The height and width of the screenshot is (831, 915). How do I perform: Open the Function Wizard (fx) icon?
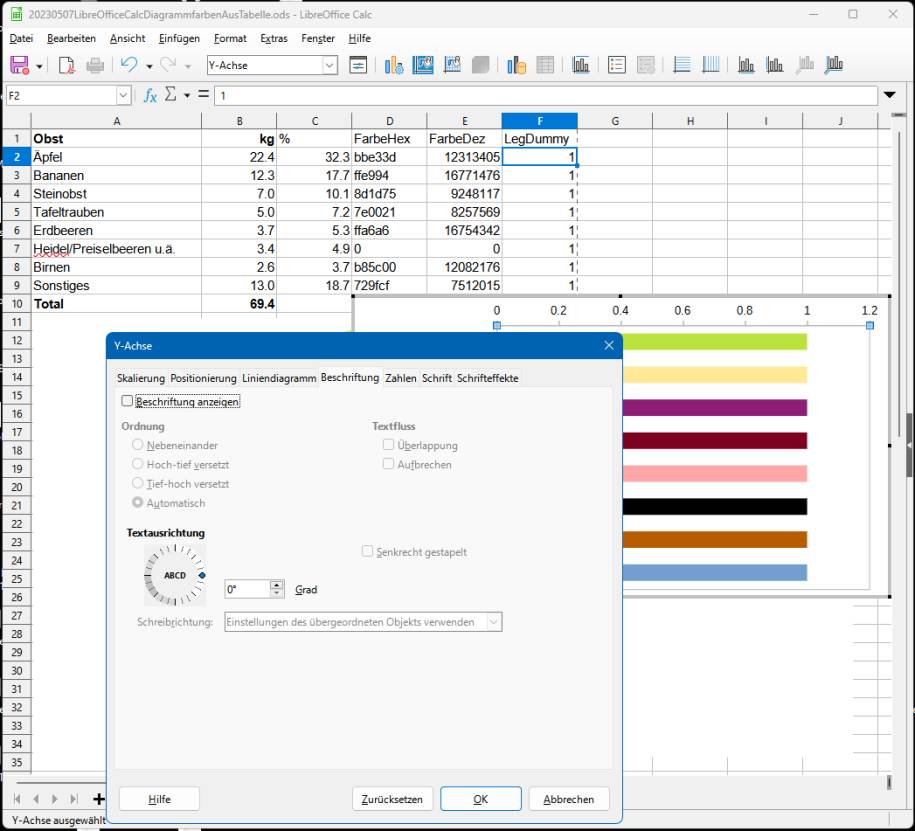click(150, 95)
